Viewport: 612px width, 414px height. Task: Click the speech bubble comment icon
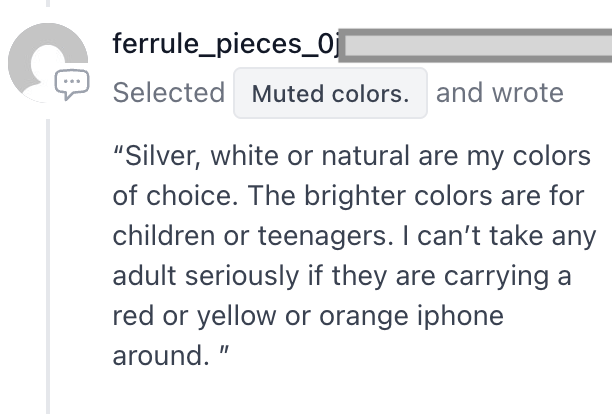(x=72, y=84)
